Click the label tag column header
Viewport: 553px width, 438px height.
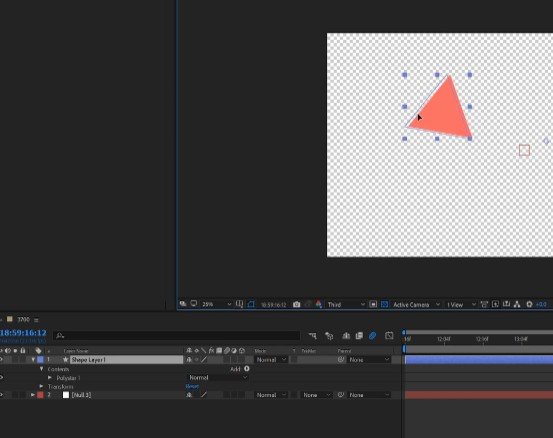click(38, 351)
